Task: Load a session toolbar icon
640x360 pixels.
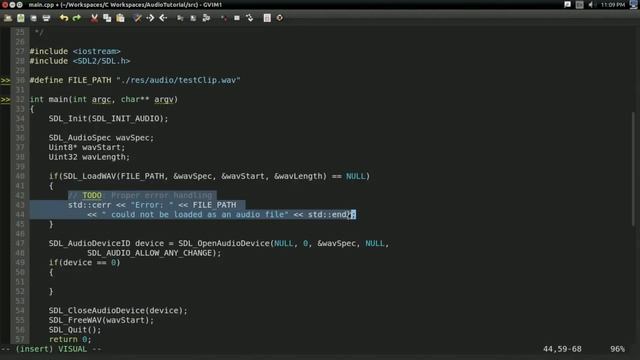Action: pyautogui.click(x=180, y=18)
